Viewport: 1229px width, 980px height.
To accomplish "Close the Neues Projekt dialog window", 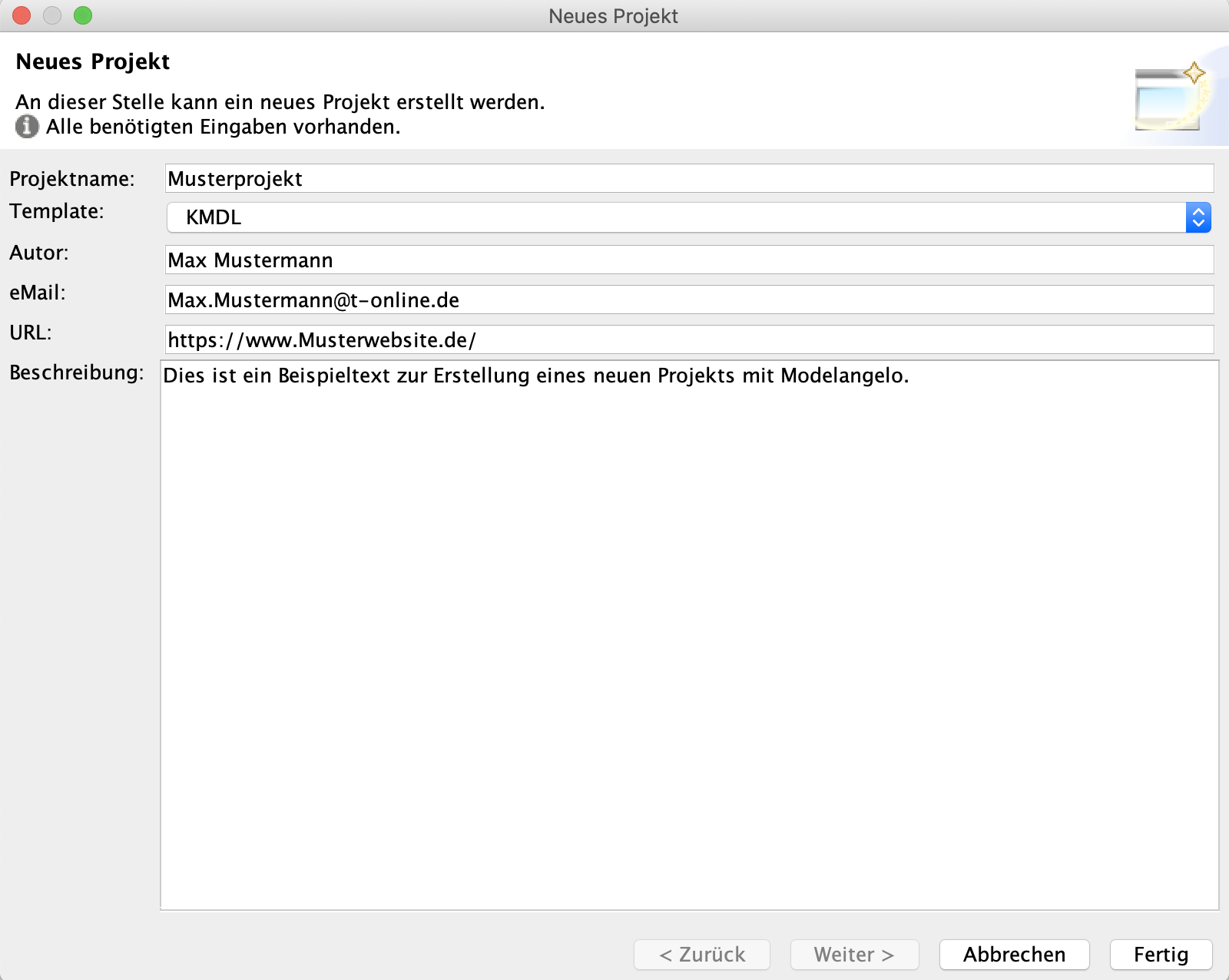I will 22,15.
